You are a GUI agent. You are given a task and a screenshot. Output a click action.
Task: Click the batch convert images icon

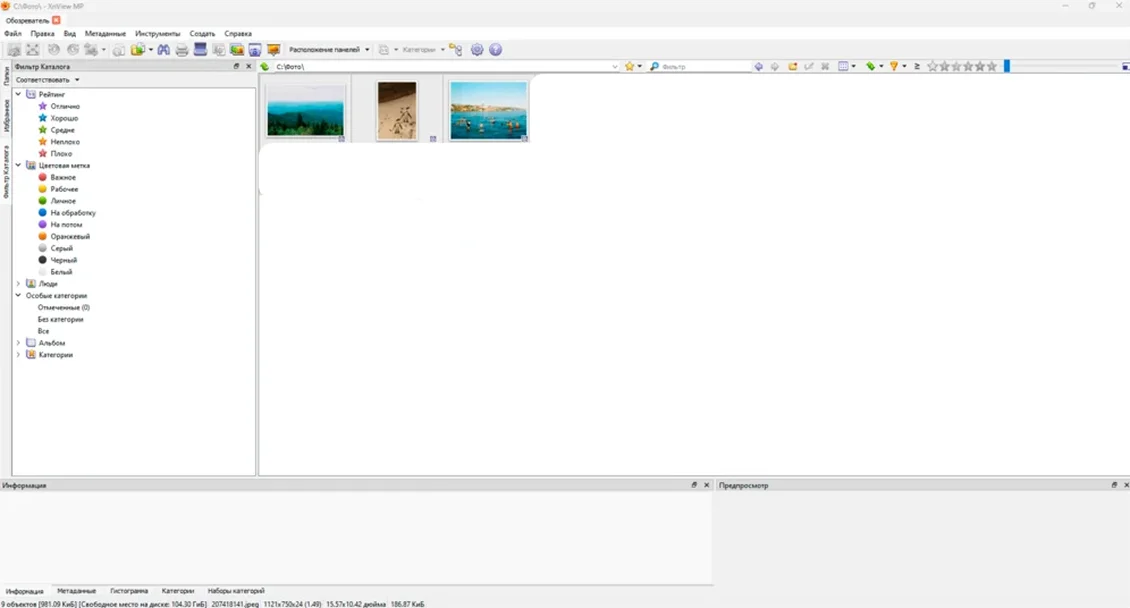click(236, 50)
